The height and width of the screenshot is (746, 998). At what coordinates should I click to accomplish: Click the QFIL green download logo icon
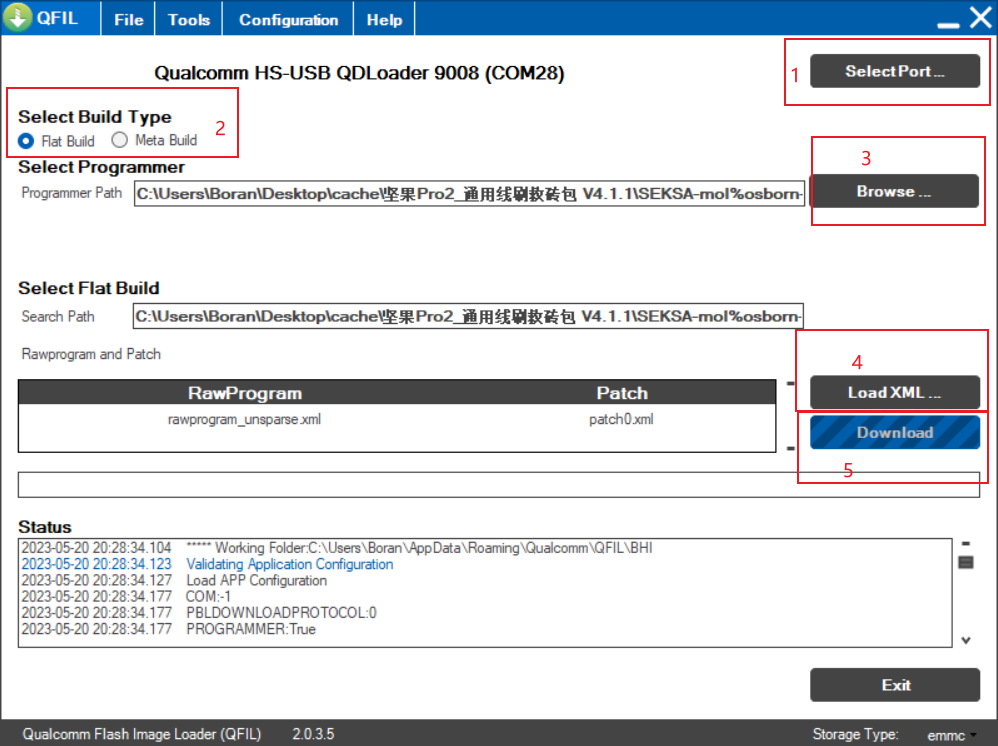tap(18, 17)
